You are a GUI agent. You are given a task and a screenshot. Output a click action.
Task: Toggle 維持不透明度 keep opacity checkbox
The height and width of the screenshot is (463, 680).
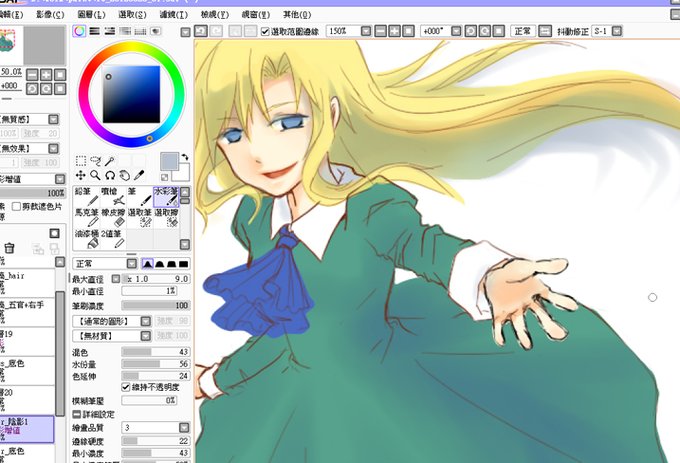(x=126, y=387)
